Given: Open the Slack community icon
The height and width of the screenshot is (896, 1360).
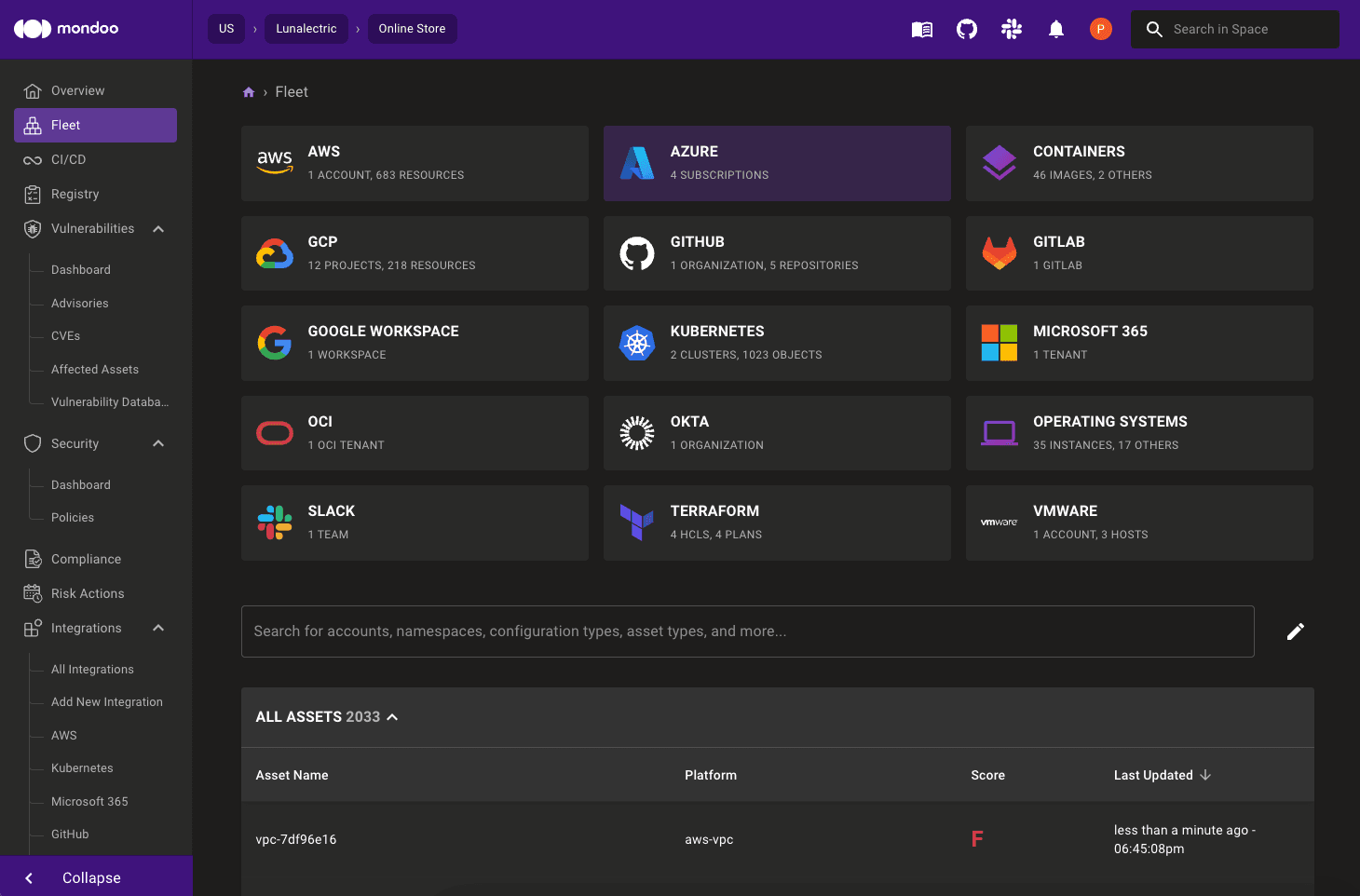Looking at the screenshot, I should [x=1012, y=30].
